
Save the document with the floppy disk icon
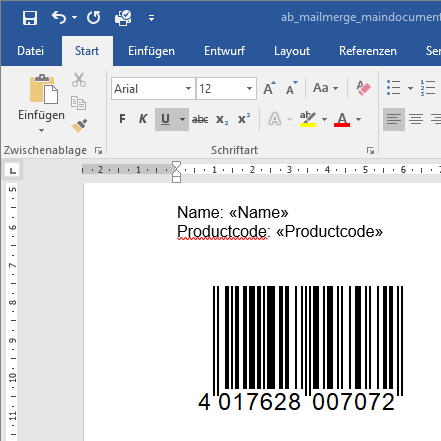(x=30, y=18)
